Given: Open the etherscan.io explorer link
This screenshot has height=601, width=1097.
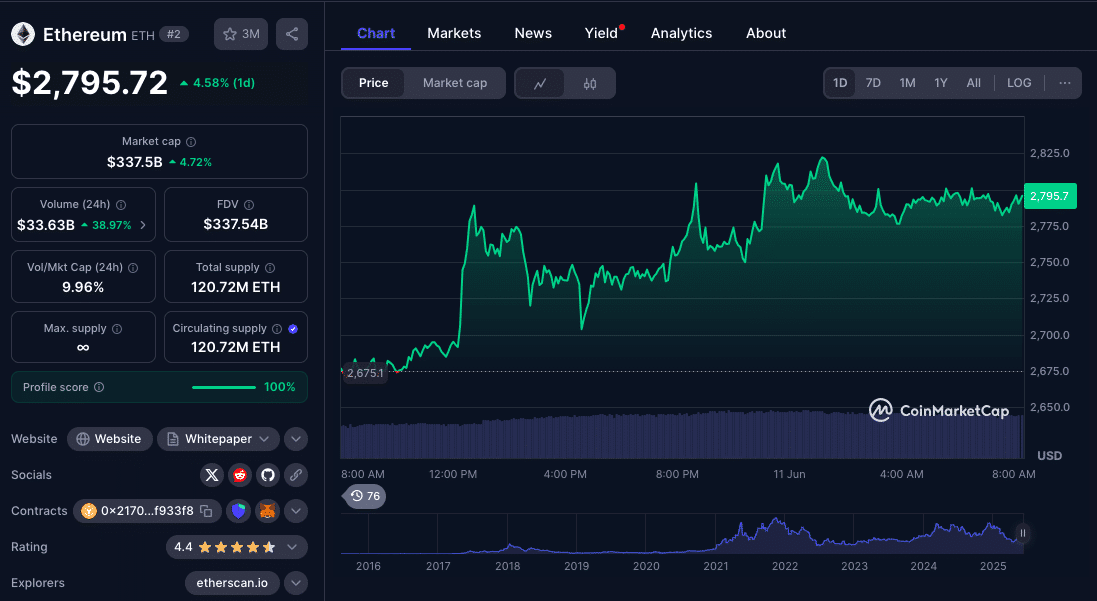Looking at the screenshot, I should click(231, 583).
